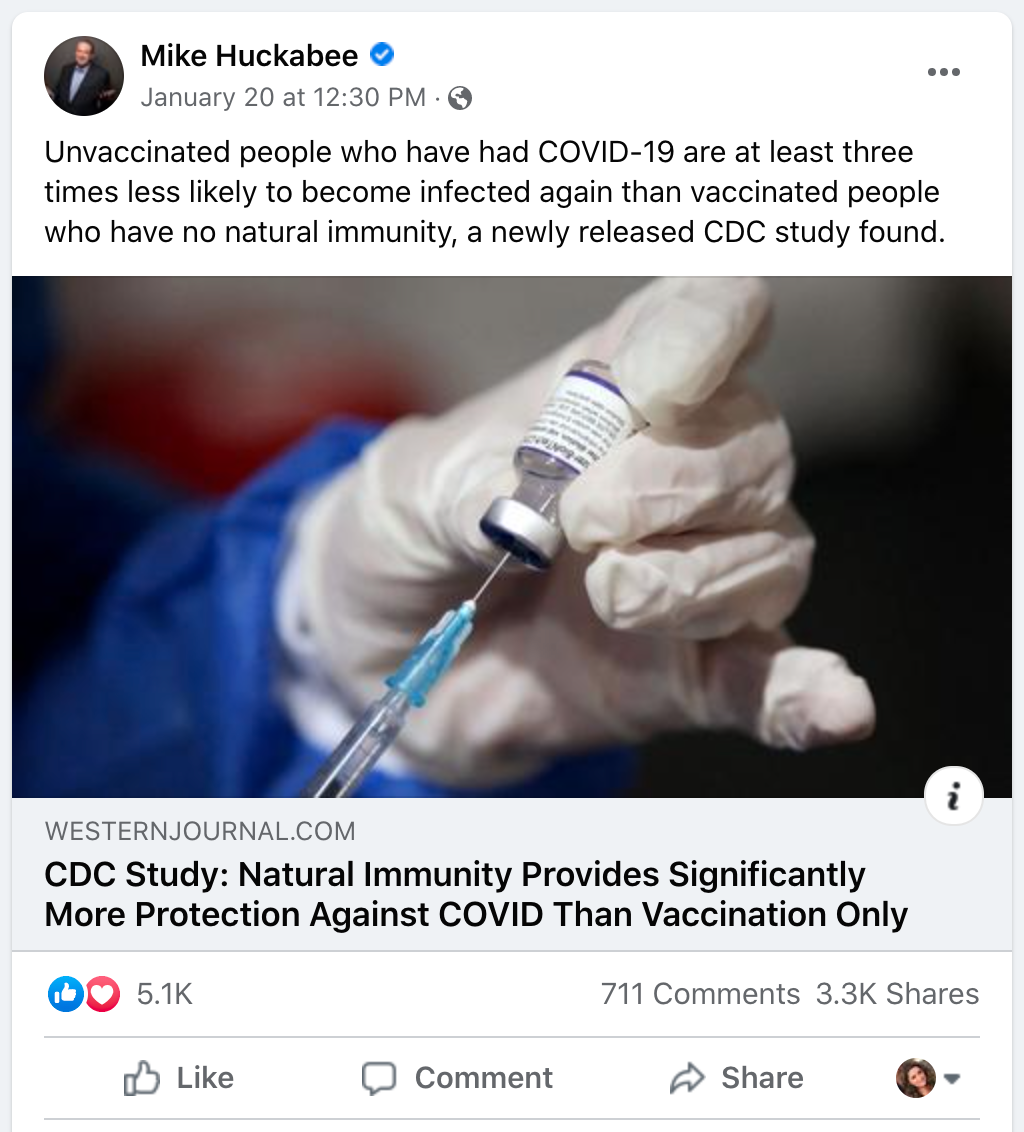Screen dimensions: 1024x1132
Task: Click the Share button
Action: (736, 1078)
